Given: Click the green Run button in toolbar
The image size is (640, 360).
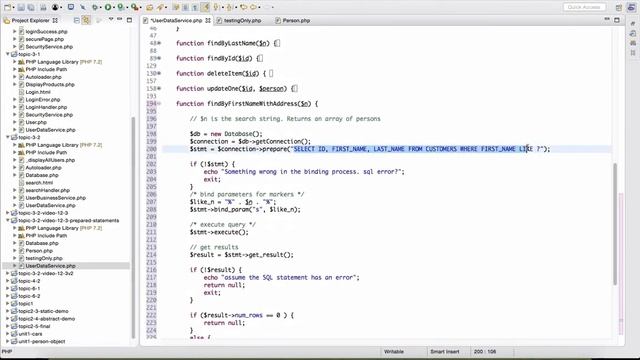Looking at the screenshot, I should 108,7.
